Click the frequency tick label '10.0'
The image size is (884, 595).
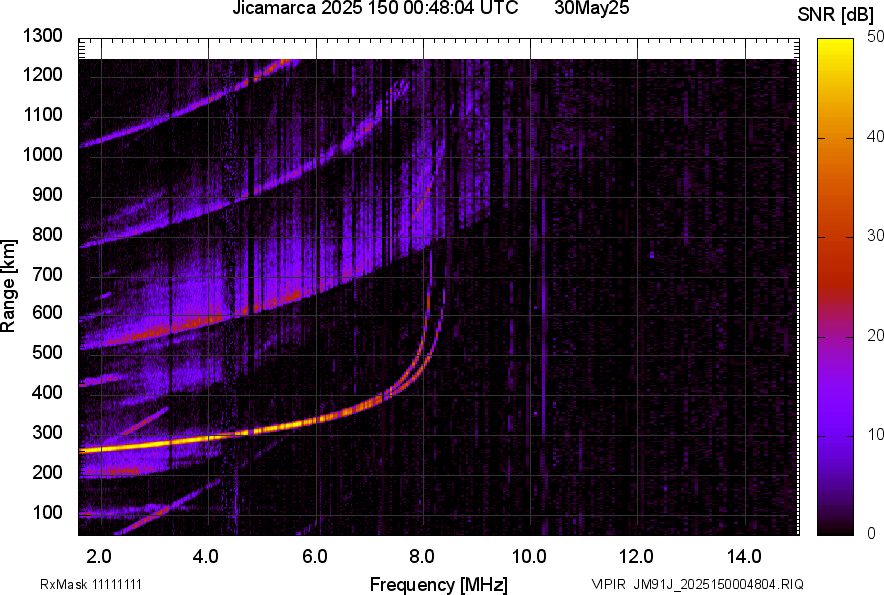[x=529, y=557]
